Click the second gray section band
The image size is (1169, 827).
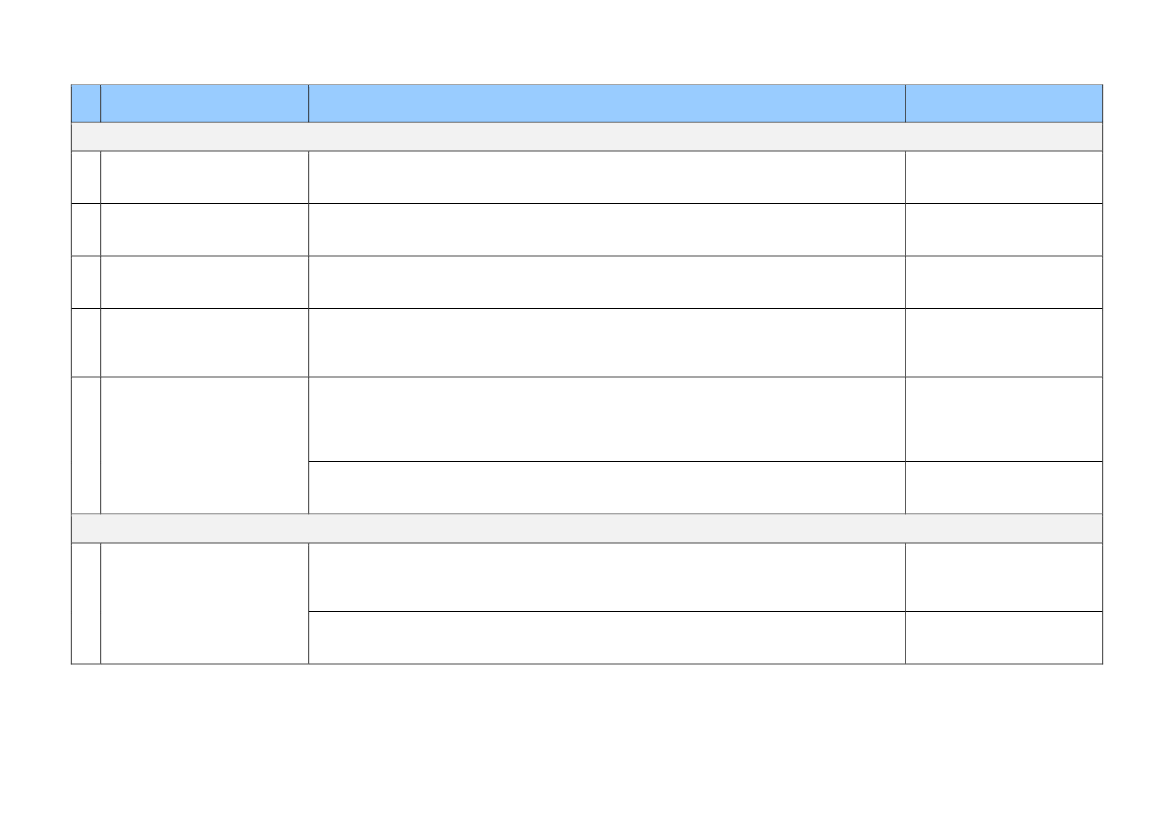tap(587, 528)
